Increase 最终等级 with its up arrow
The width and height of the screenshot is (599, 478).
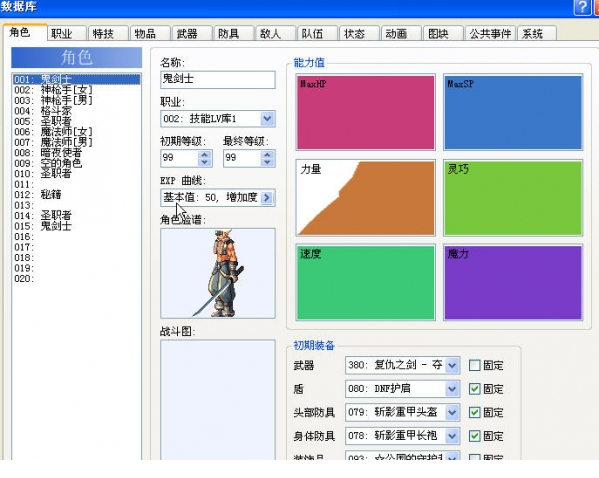point(267,154)
